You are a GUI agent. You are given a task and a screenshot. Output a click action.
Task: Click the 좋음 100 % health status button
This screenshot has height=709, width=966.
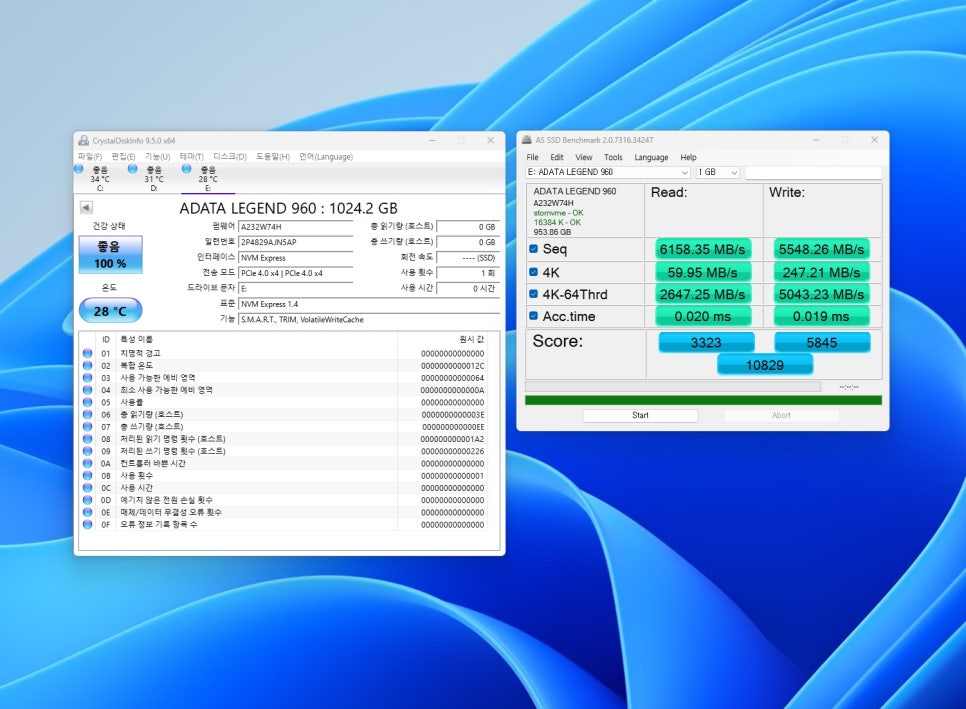(110, 255)
